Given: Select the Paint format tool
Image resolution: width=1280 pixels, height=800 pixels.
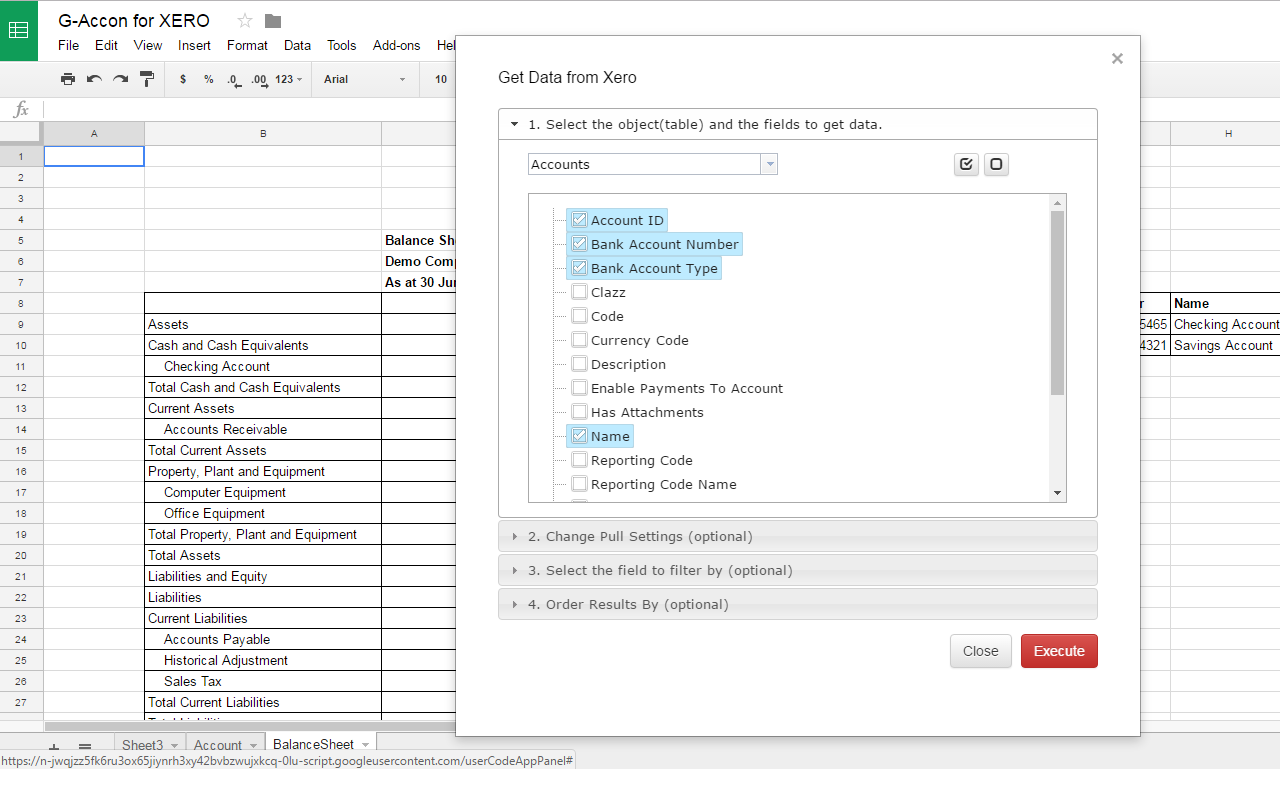Looking at the screenshot, I should tap(146, 79).
